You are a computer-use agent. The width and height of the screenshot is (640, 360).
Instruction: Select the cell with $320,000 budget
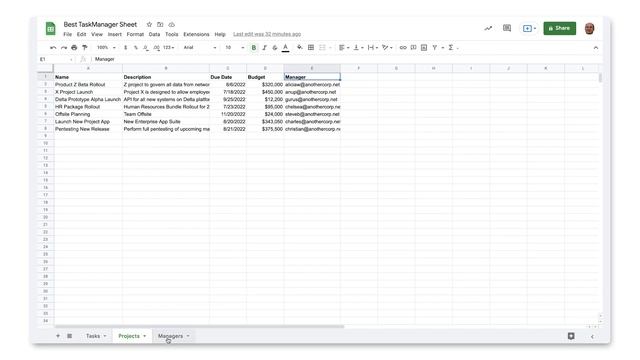[265, 84]
